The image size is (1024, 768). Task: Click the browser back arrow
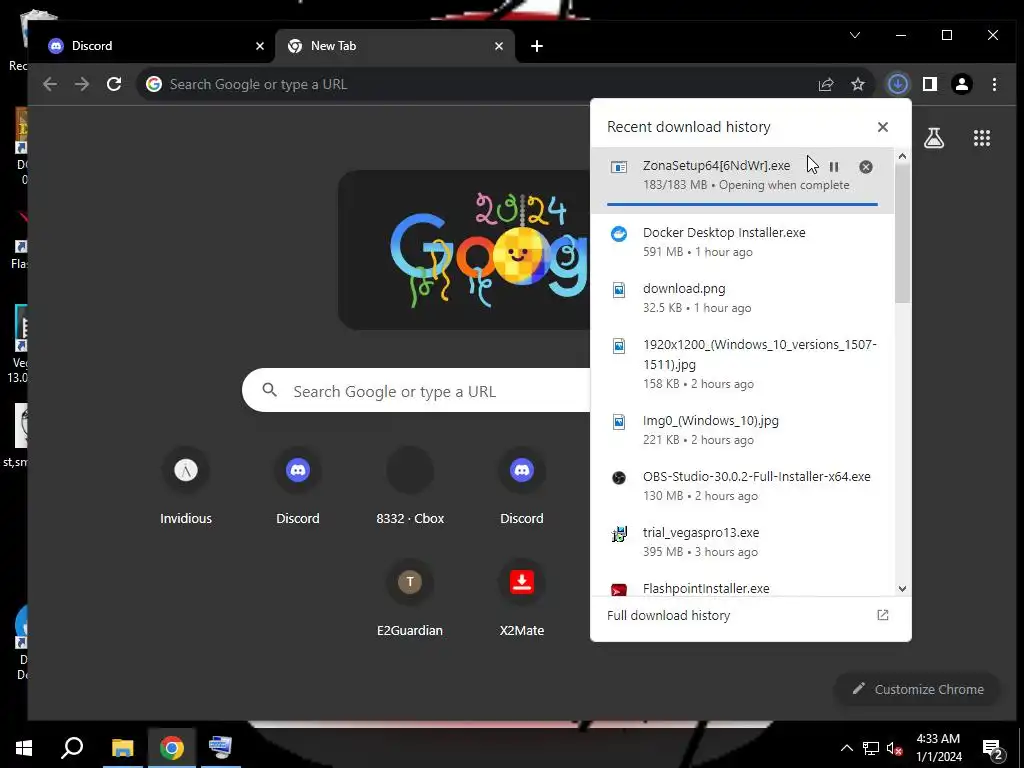[50, 84]
